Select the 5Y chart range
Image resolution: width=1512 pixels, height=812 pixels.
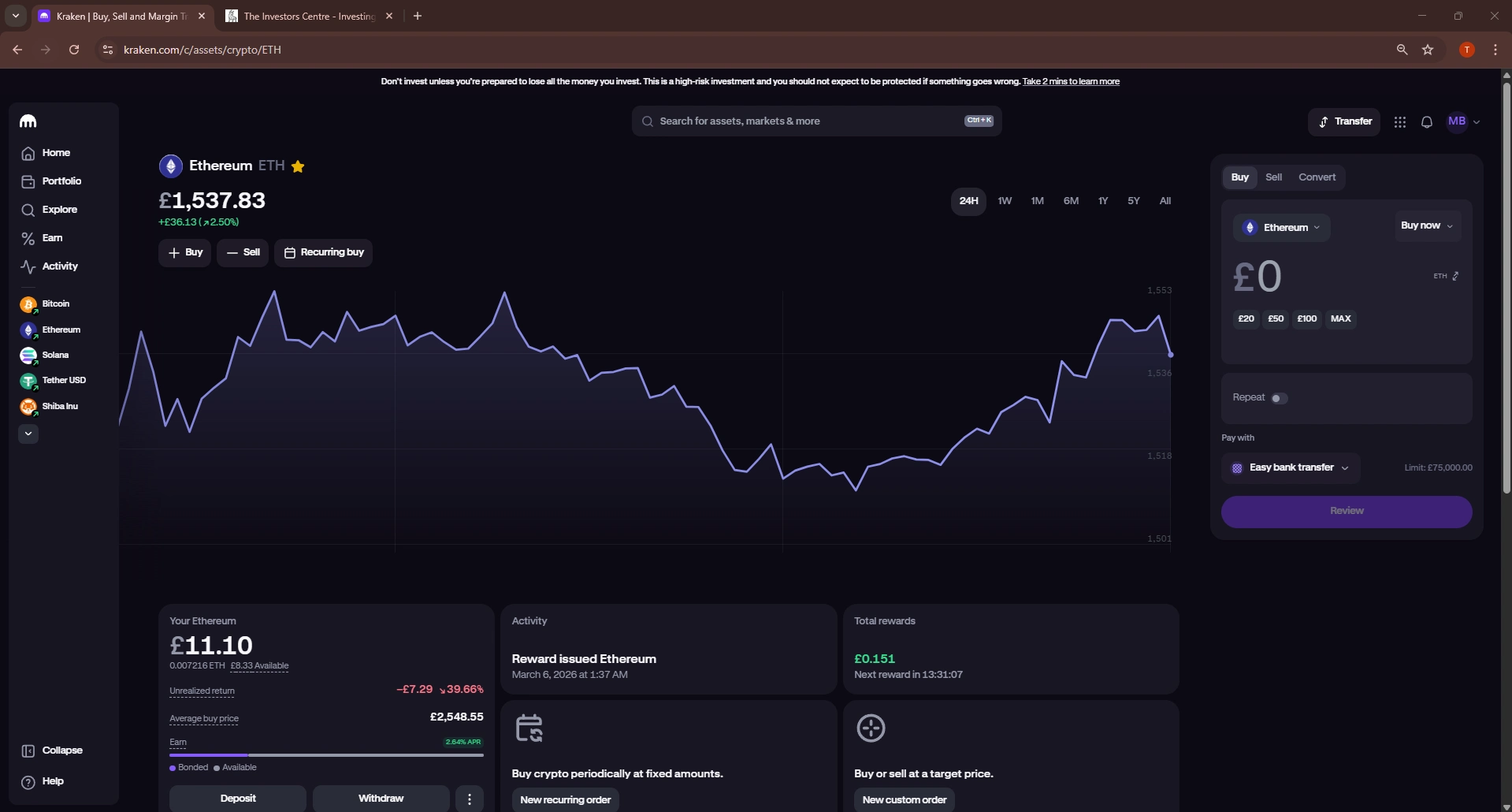1133,201
